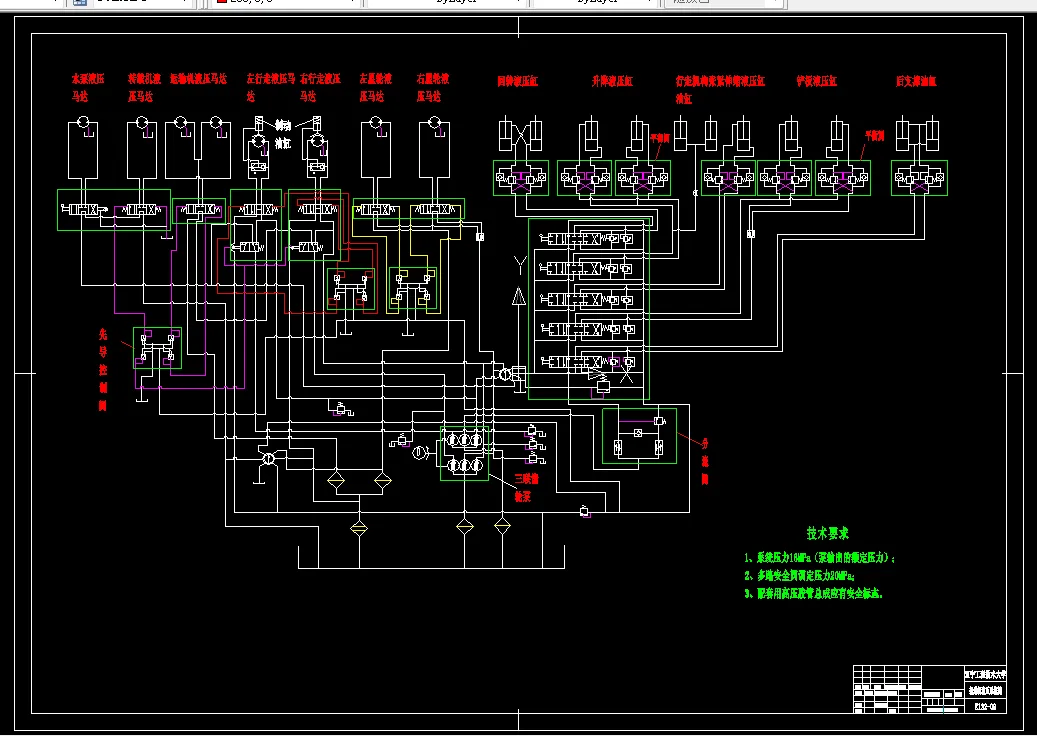Select the 铲板液压缸 label
The image size is (1037, 736).
click(817, 81)
